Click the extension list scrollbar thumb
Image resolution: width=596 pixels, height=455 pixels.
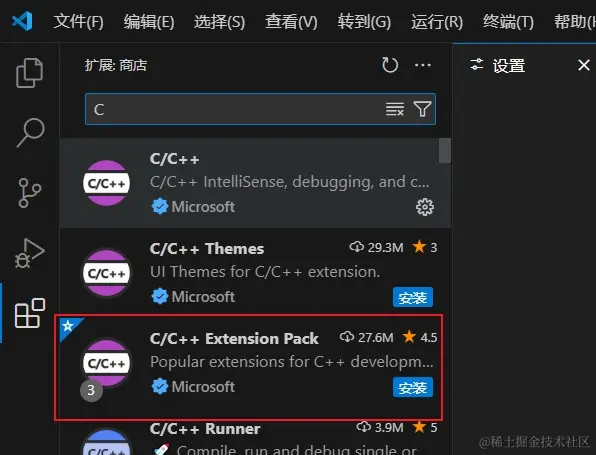(x=445, y=151)
